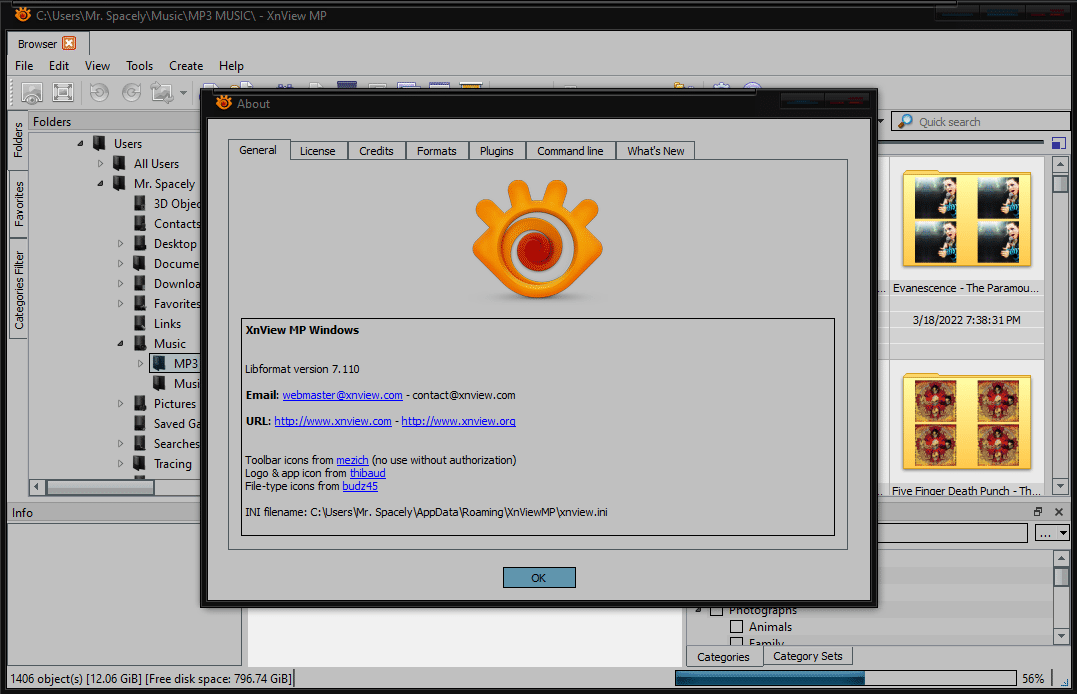Open the Tools menu
The height and width of the screenshot is (694, 1077).
pos(139,66)
